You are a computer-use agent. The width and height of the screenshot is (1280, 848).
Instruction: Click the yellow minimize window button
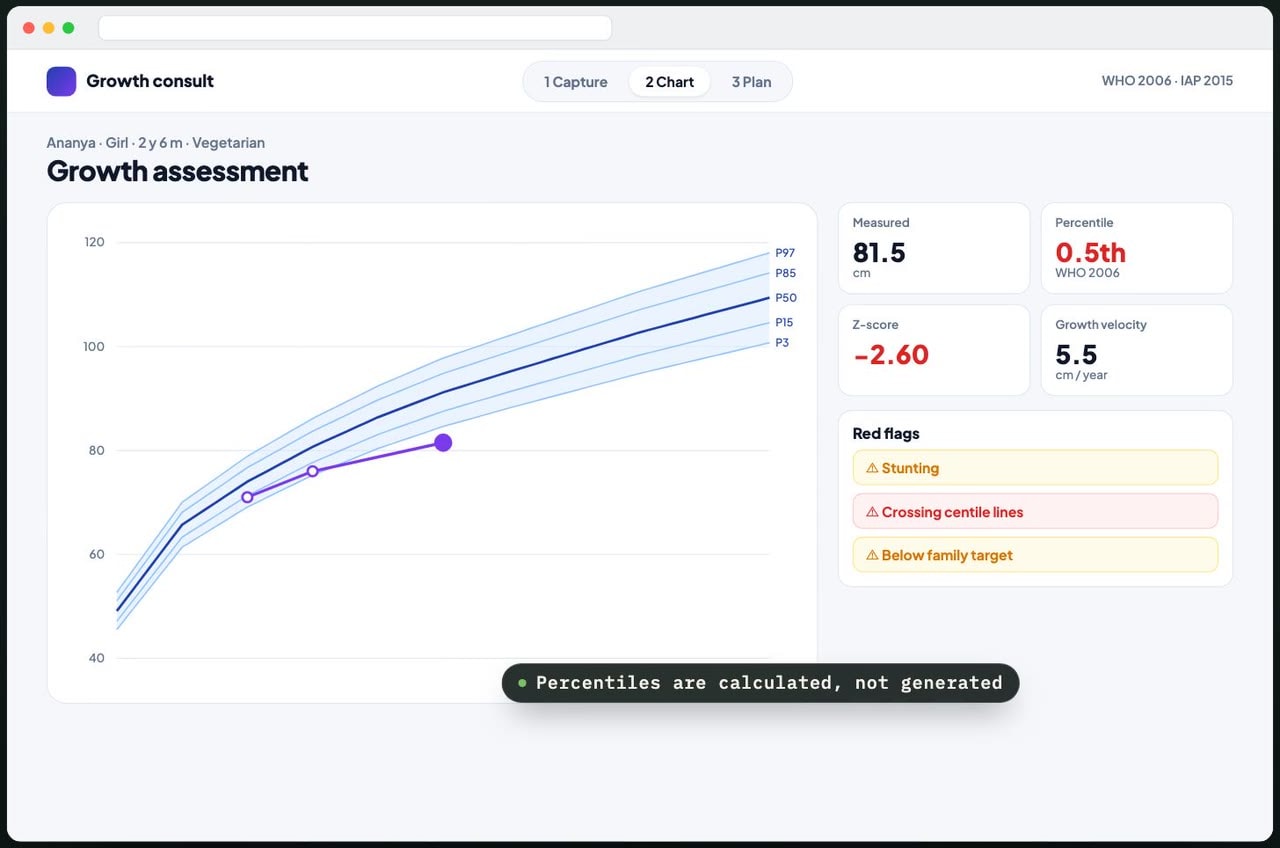(x=48, y=28)
